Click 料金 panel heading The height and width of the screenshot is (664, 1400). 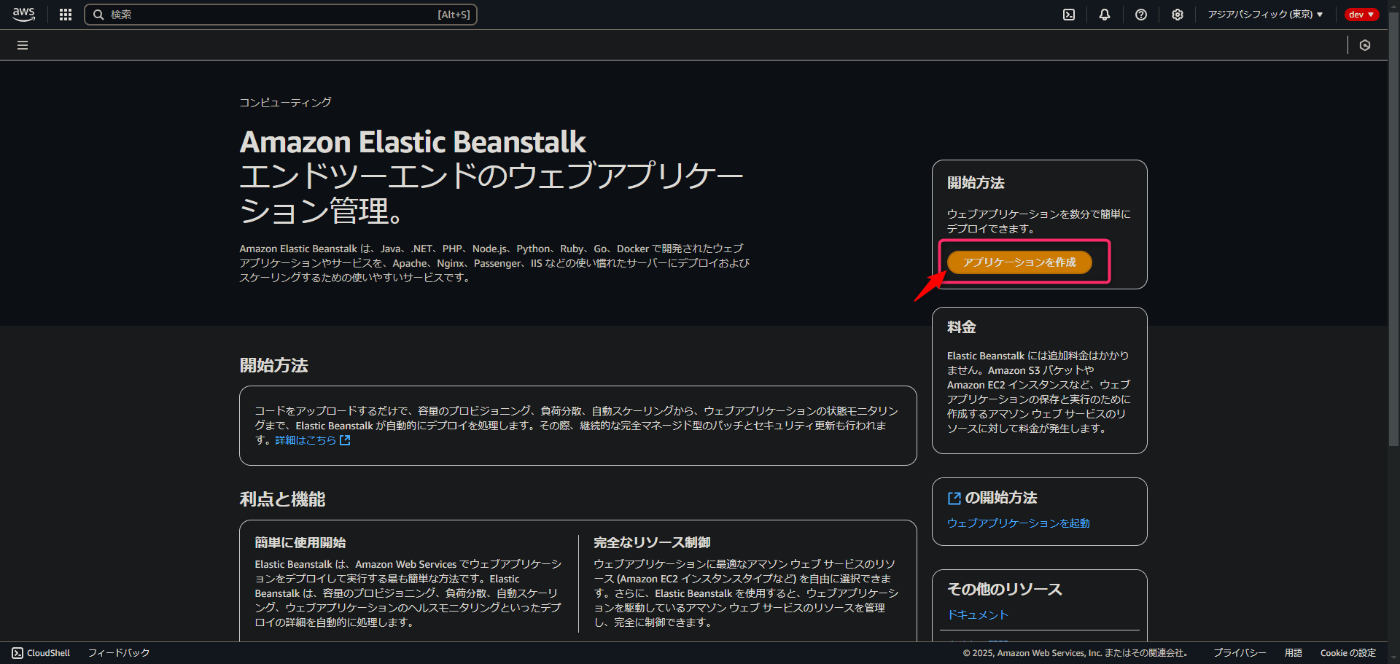tap(961, 327)
